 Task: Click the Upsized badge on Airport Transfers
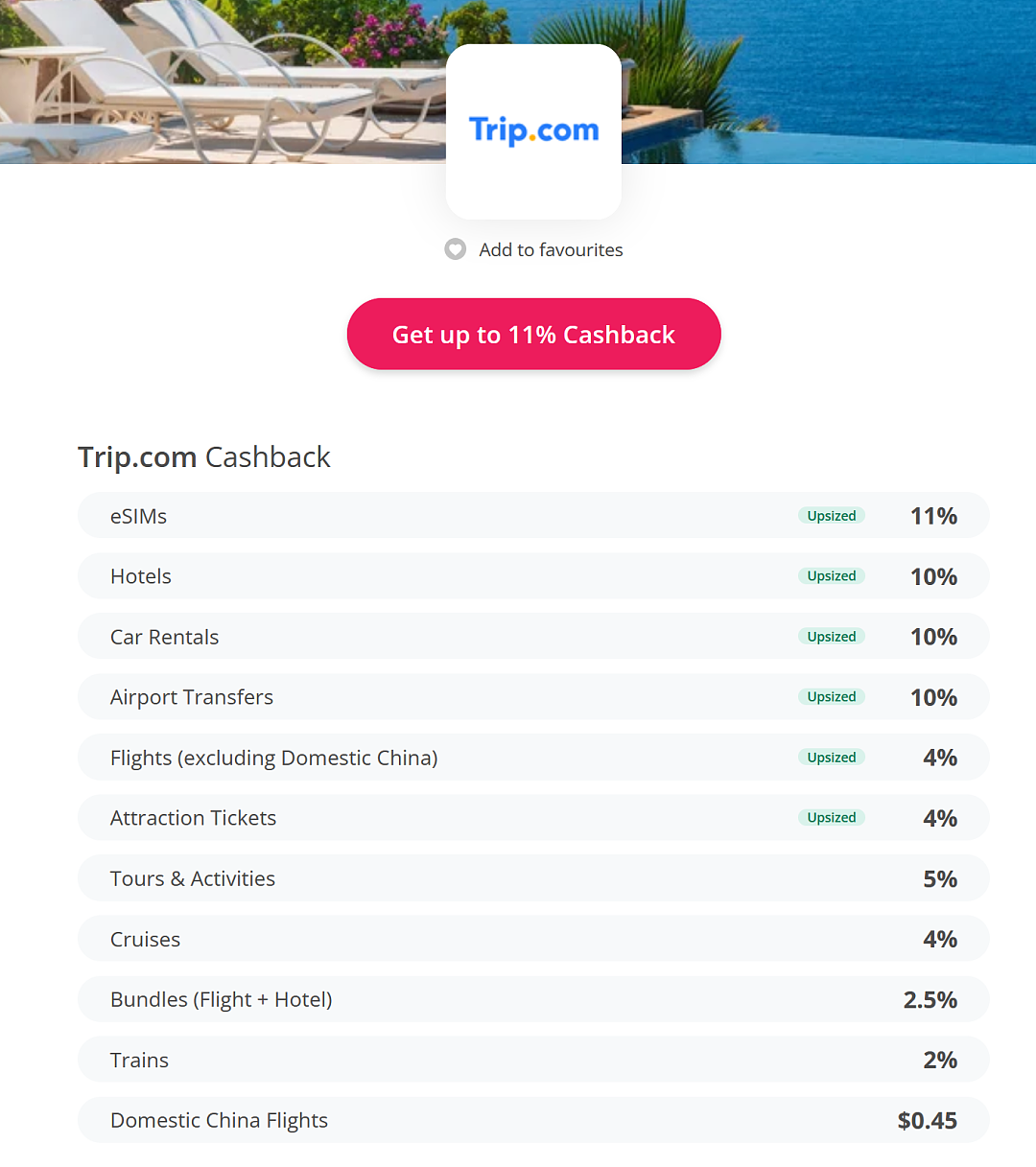(832, 697)
